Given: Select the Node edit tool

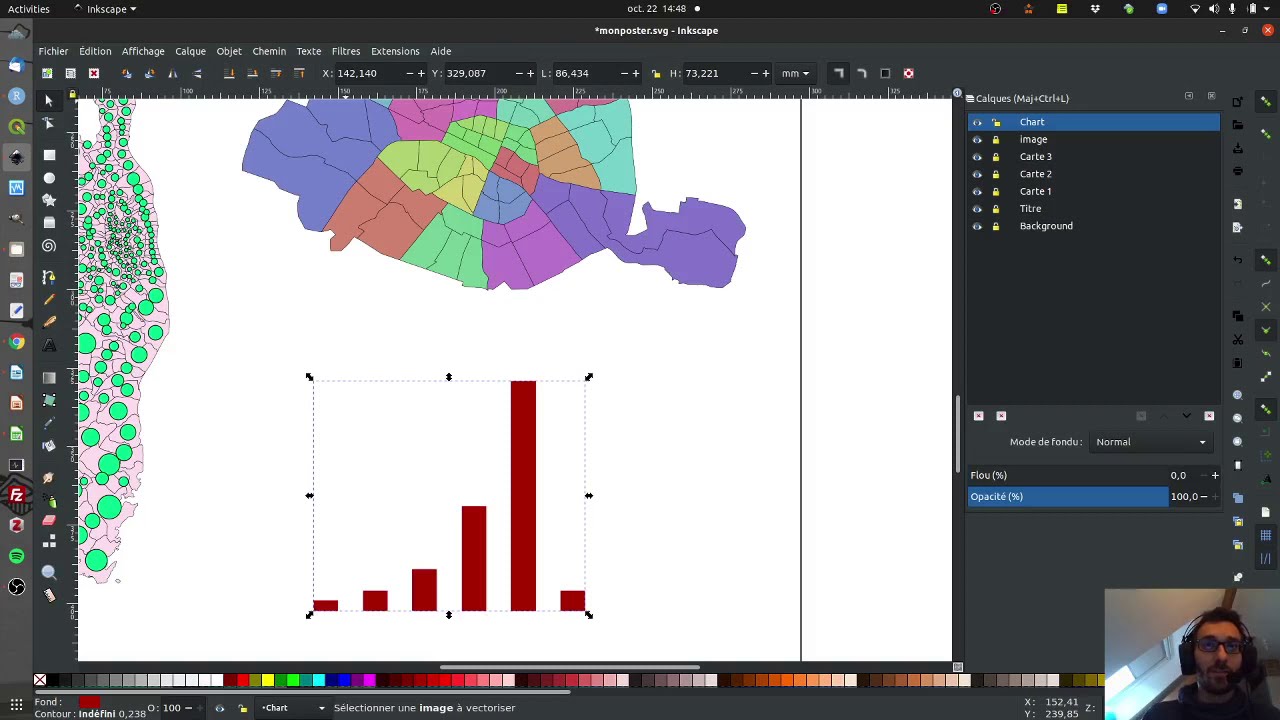Looking at the screenshot, I should click(49, 124).
